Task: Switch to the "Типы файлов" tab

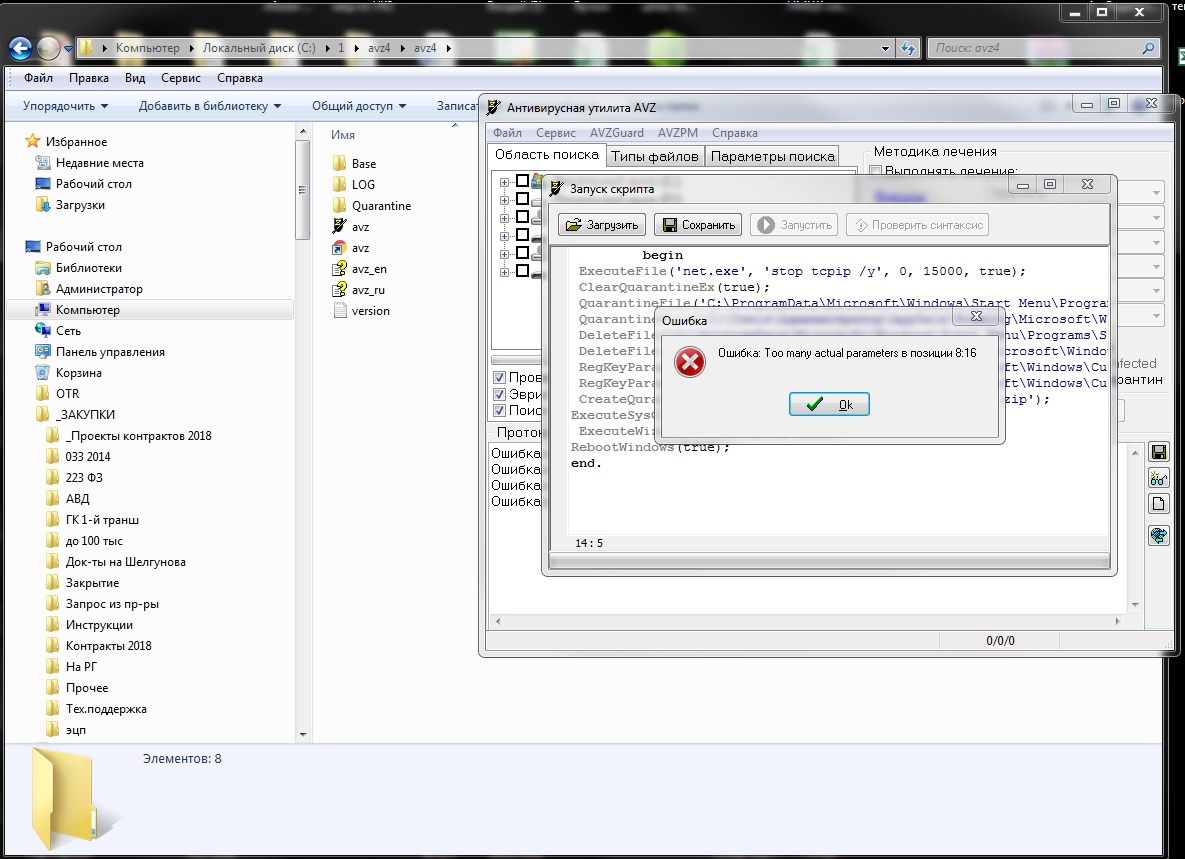Action: [655, 156]
